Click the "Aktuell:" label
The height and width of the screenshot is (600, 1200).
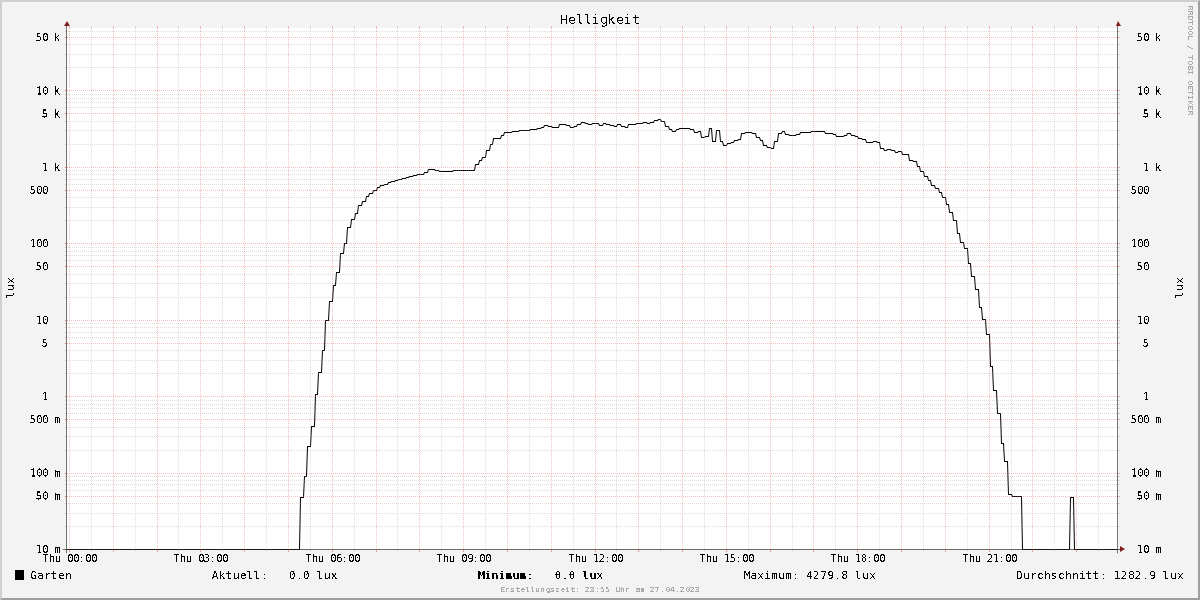pos(239,575)
